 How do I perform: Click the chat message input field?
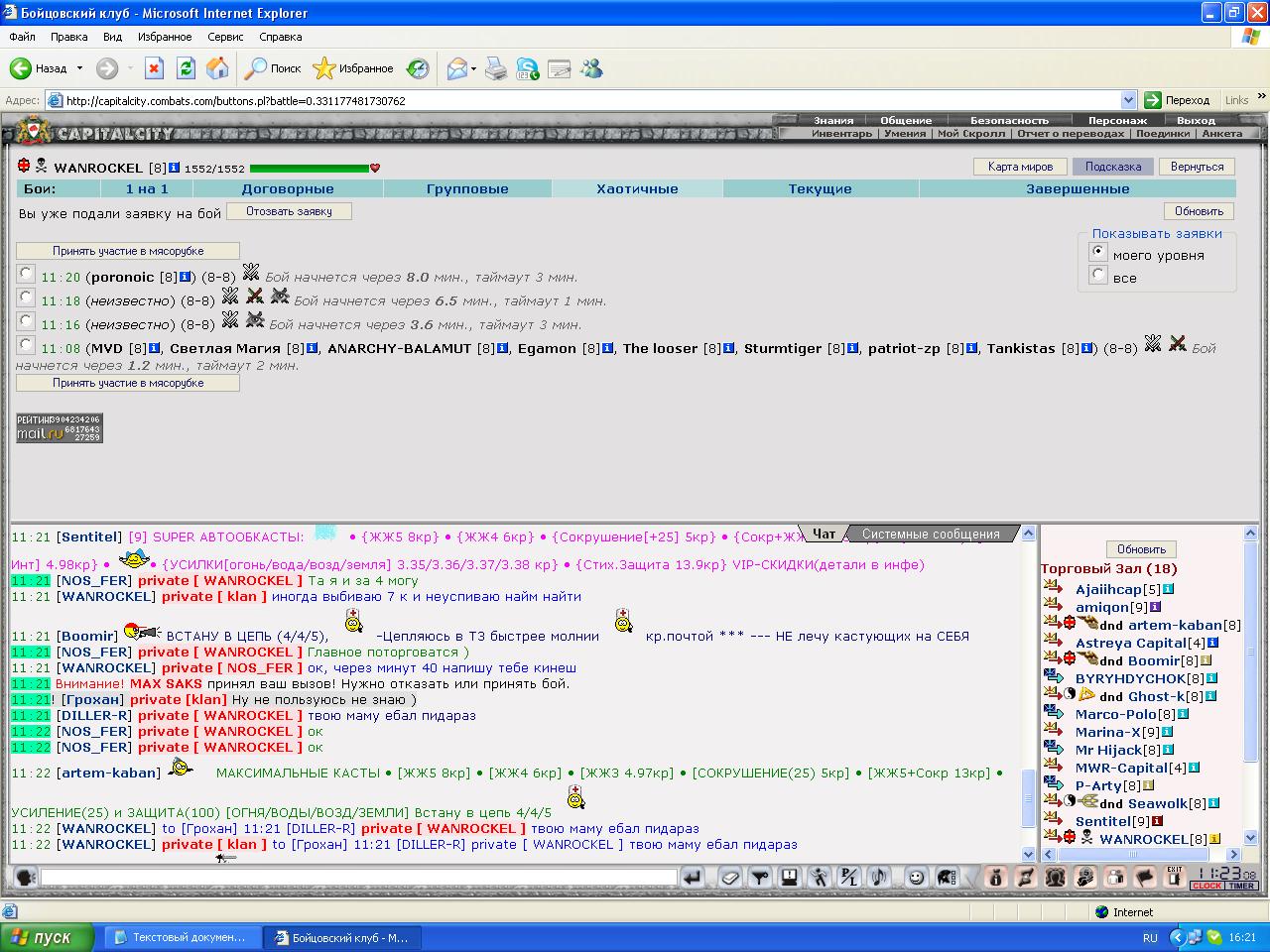click(x=358, y=878)
